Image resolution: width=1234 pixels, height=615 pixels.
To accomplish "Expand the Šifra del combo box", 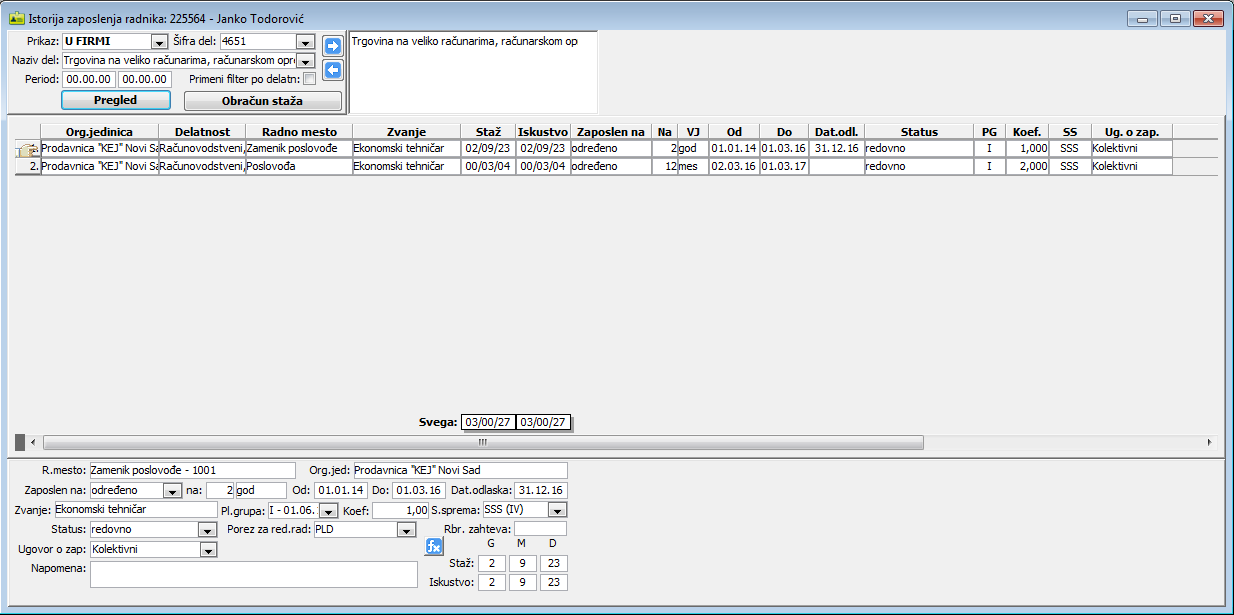I will click(x=305, y=42).
